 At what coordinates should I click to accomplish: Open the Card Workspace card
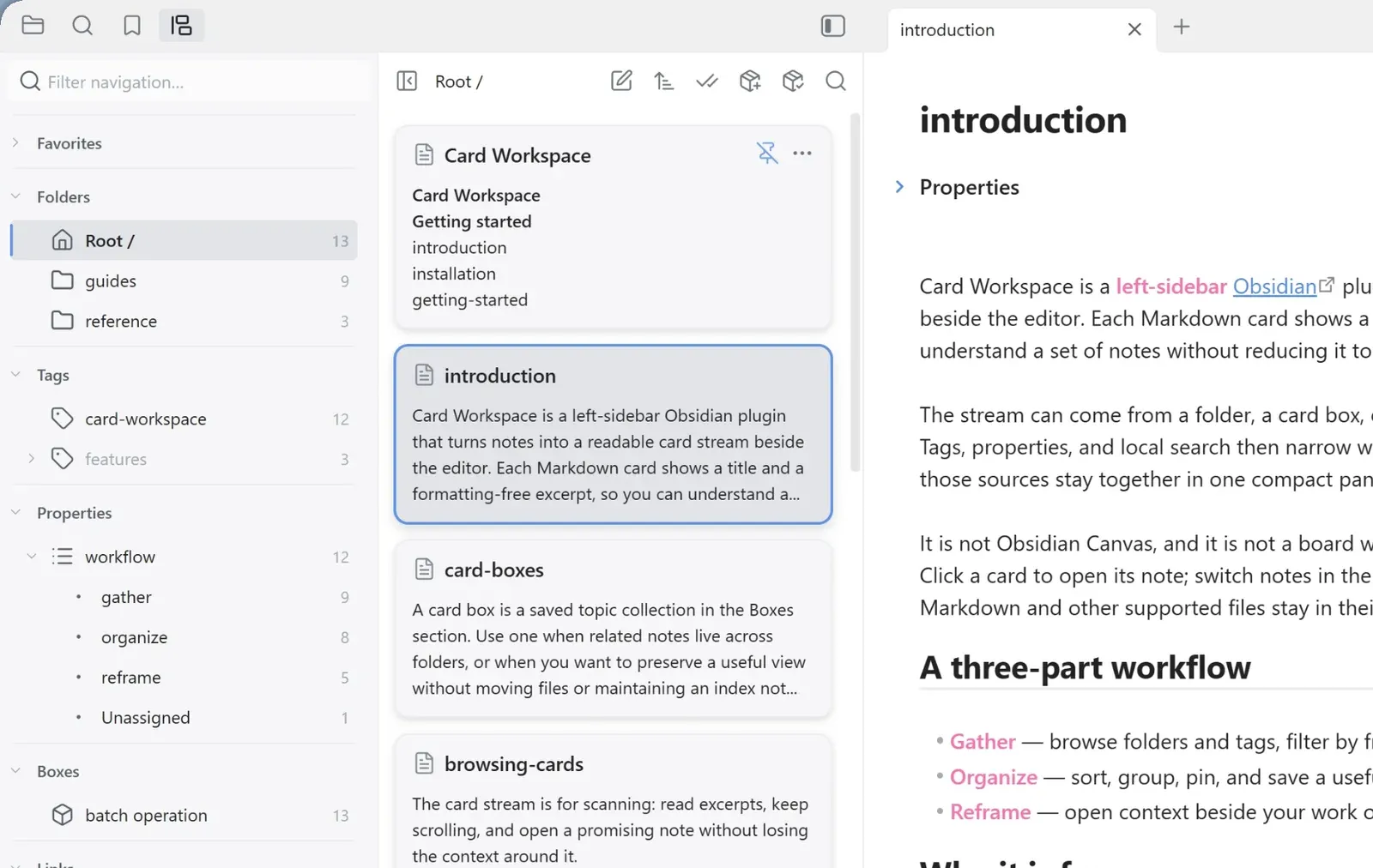(x=613, y=227)
